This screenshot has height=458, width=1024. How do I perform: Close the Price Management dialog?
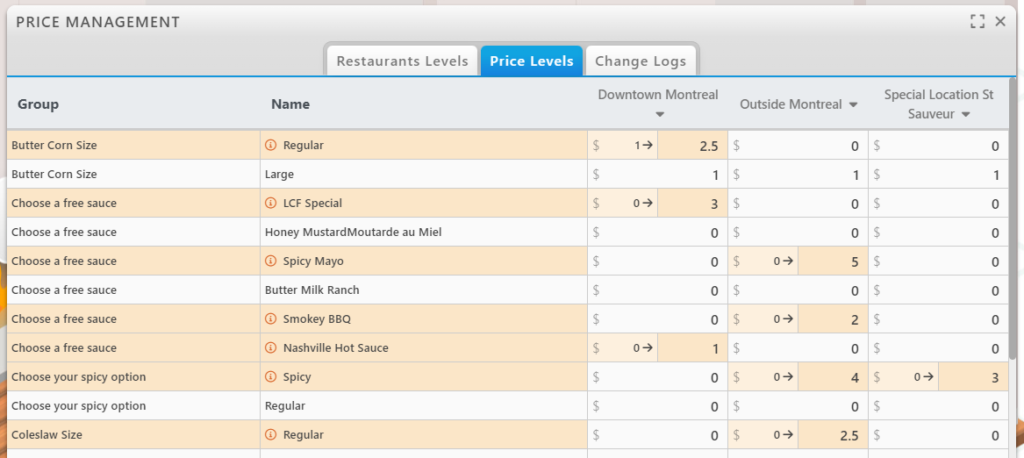pos(1000,22)
